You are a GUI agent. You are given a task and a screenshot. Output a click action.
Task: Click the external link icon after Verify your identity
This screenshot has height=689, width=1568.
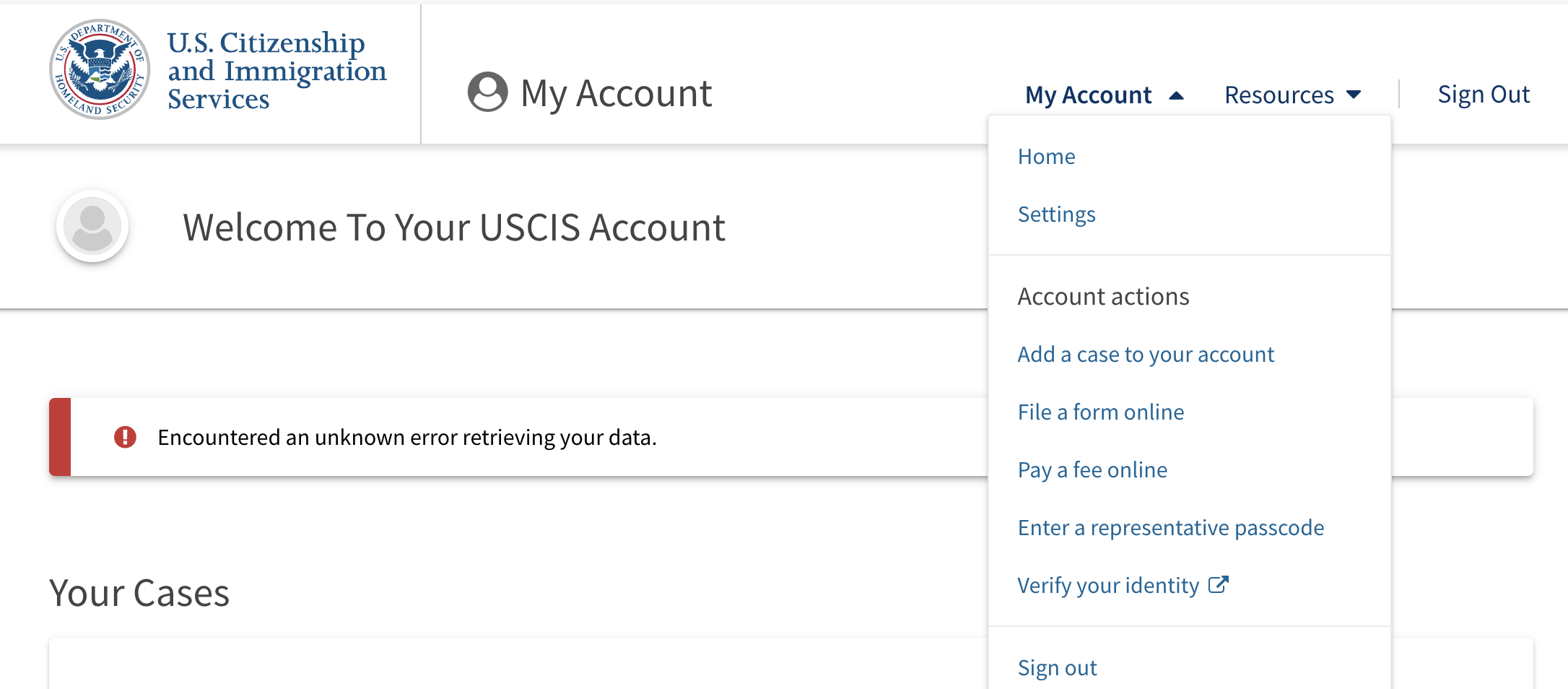(x=1219, y=584)
